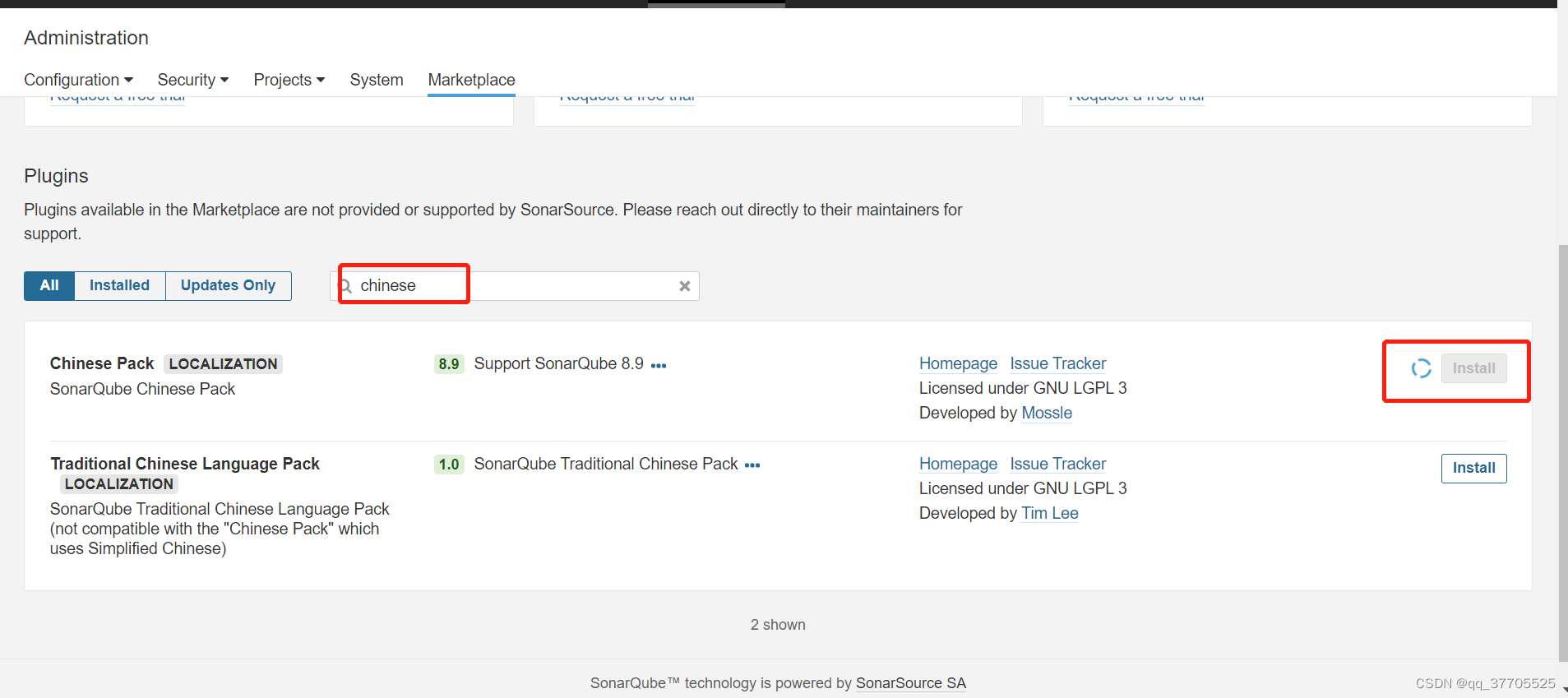Image resolution: width=1568 pixels, height=698 pixels.
Task: Open developer Mossle link
Action: click(1047, 413)
